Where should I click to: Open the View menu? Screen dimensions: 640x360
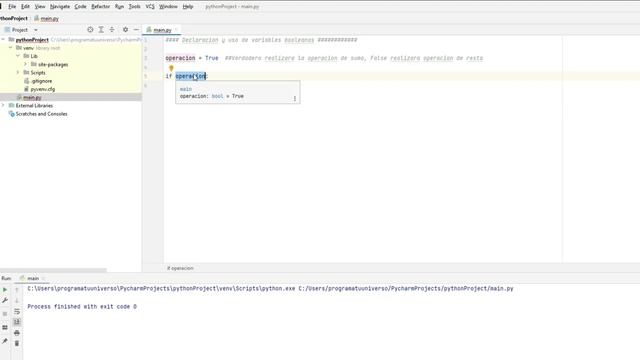(x=40, y=7)
